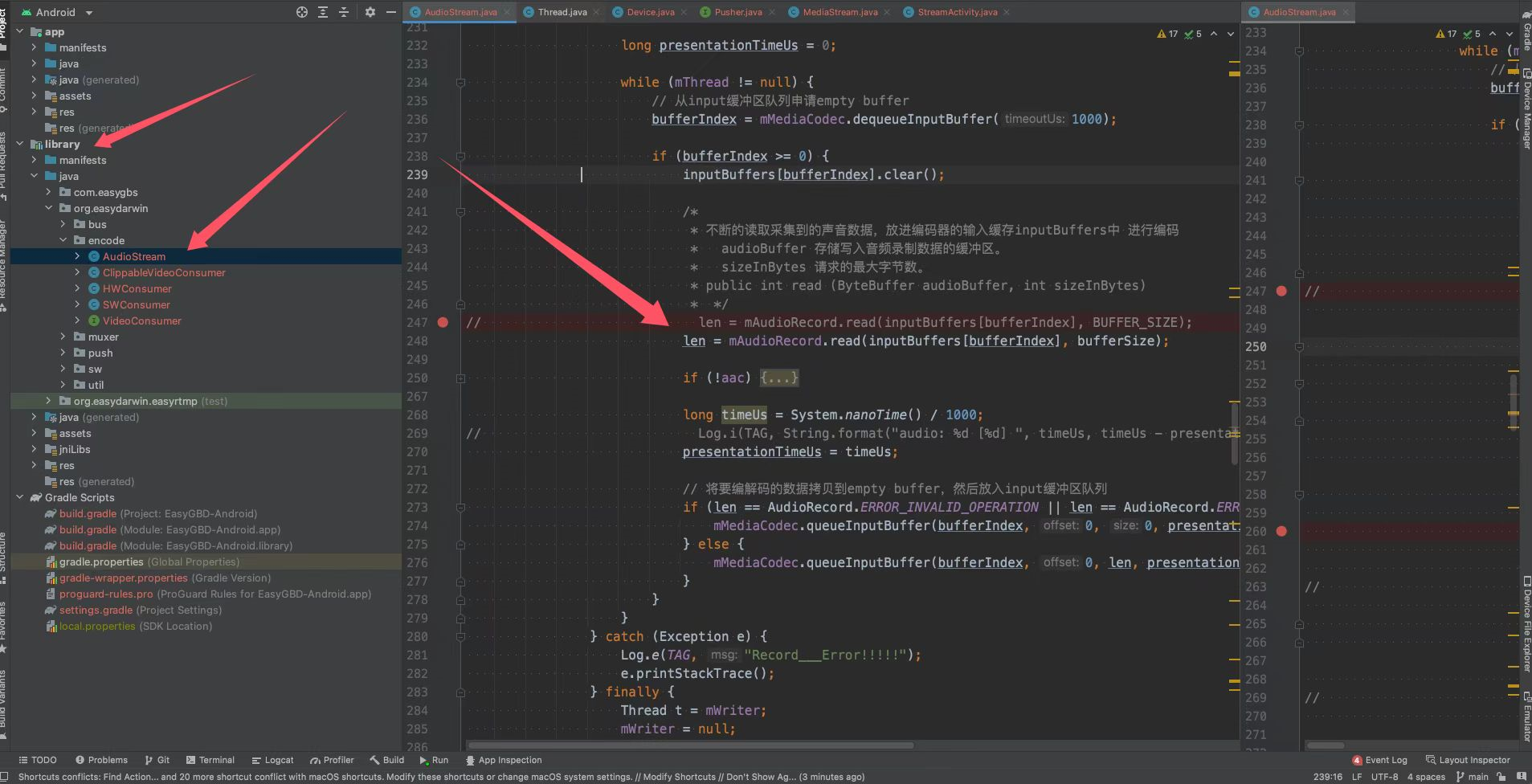Toggle breakpoint on line 260 in right editor

(1281, 531)
